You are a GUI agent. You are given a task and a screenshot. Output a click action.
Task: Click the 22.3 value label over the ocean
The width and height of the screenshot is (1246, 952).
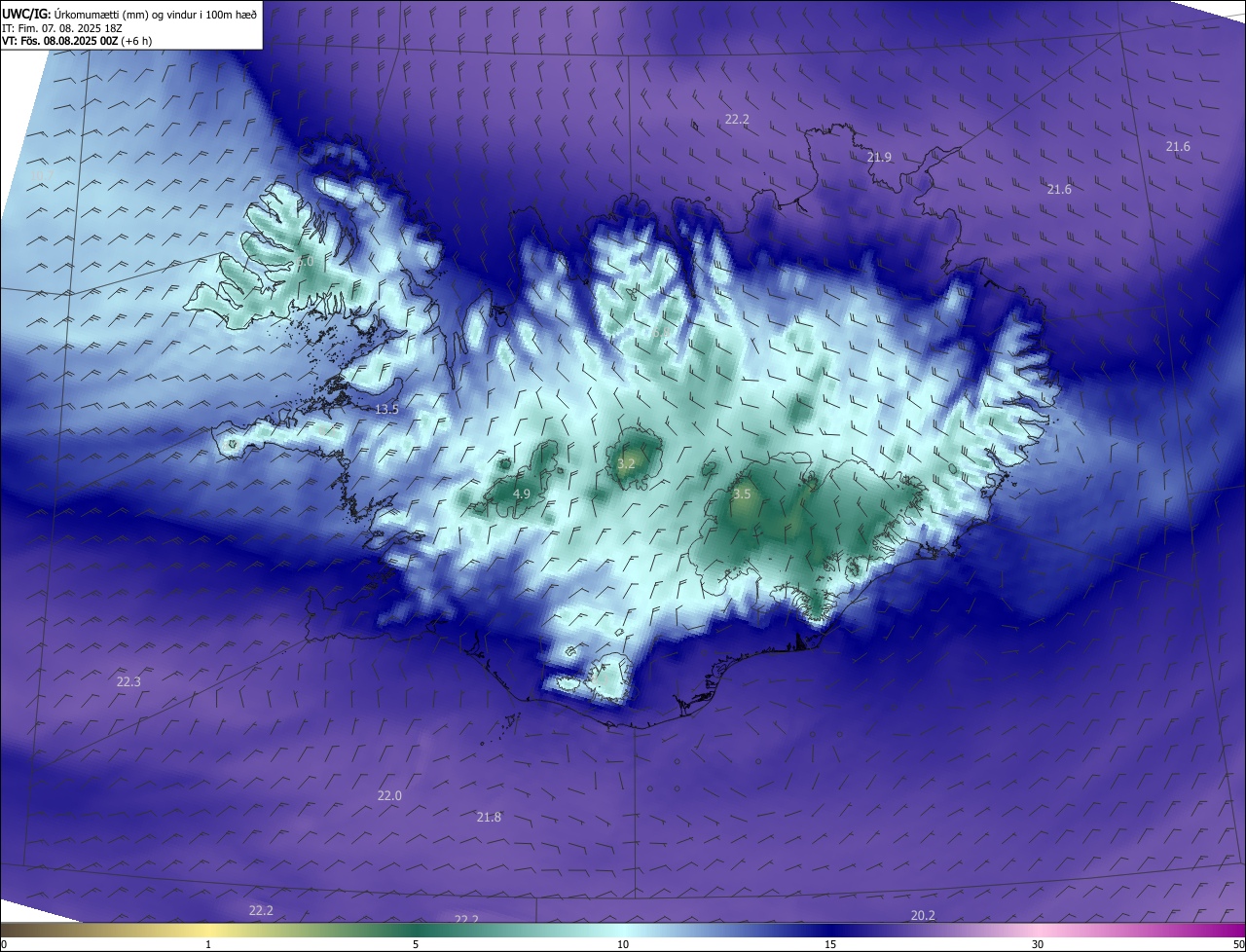[x=128, y=681]
